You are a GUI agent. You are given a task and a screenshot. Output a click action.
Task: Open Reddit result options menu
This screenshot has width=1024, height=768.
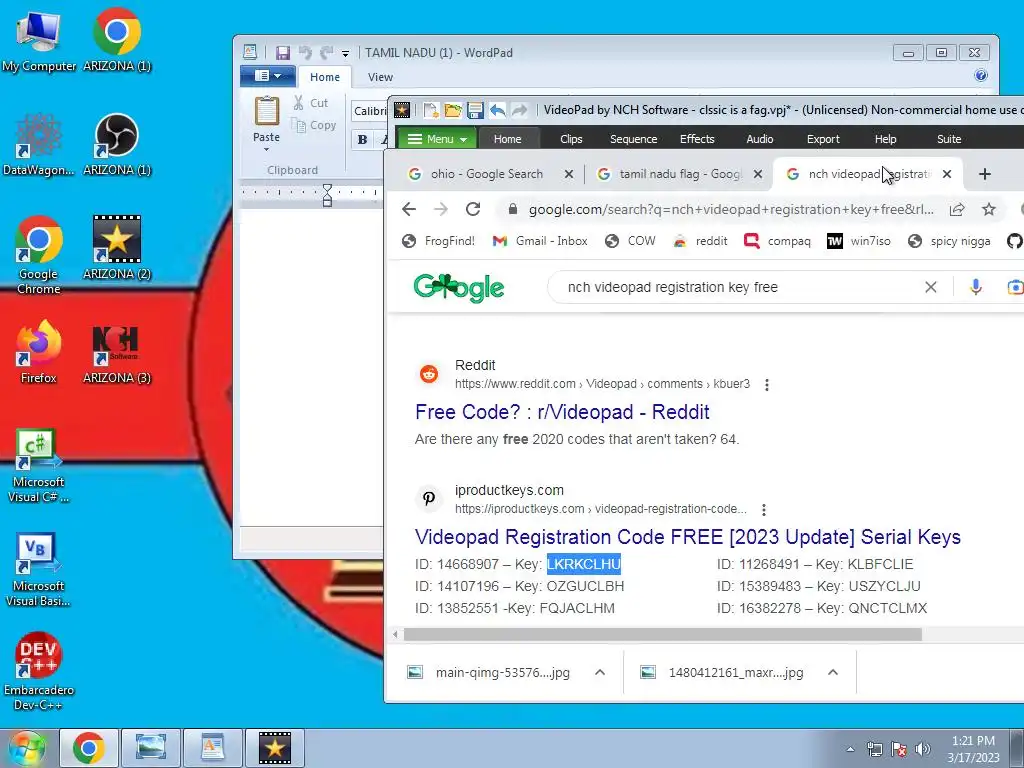pos(767,385)
